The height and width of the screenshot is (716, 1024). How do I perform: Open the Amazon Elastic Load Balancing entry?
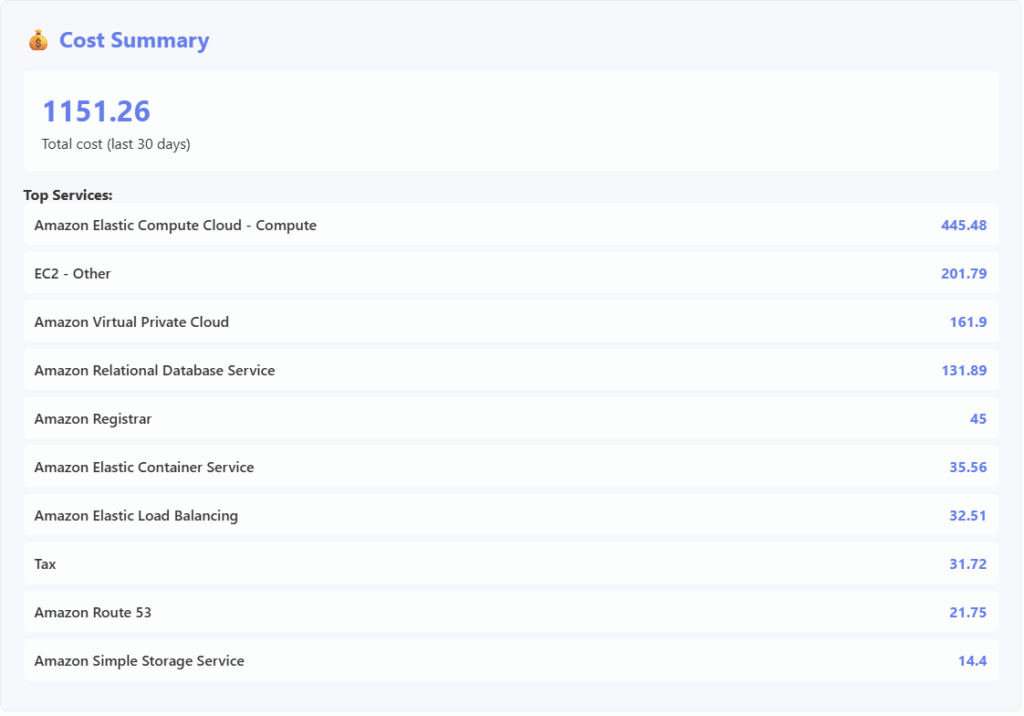[x=136, y=516]
